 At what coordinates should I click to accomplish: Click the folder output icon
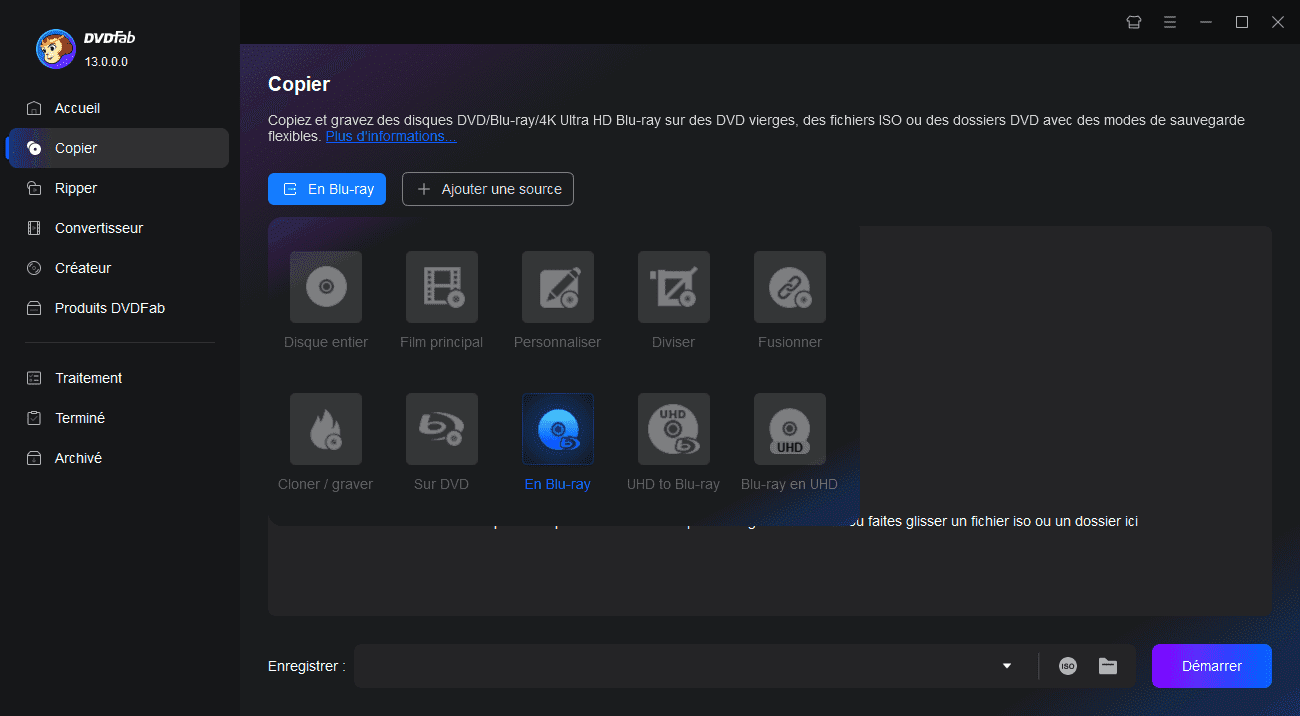click(x=1108, y=666)
